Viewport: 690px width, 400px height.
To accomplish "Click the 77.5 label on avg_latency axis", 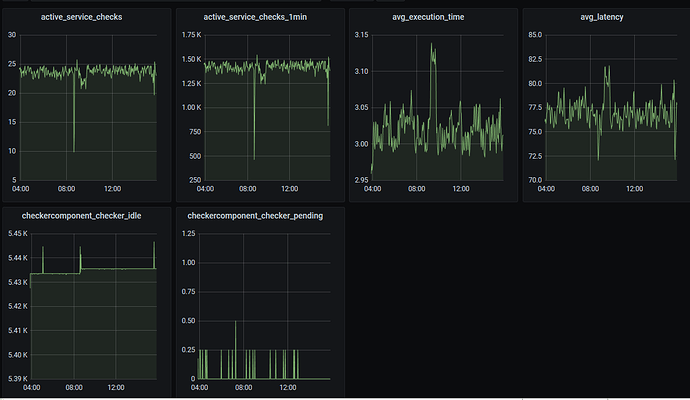I will coord(535,107).
